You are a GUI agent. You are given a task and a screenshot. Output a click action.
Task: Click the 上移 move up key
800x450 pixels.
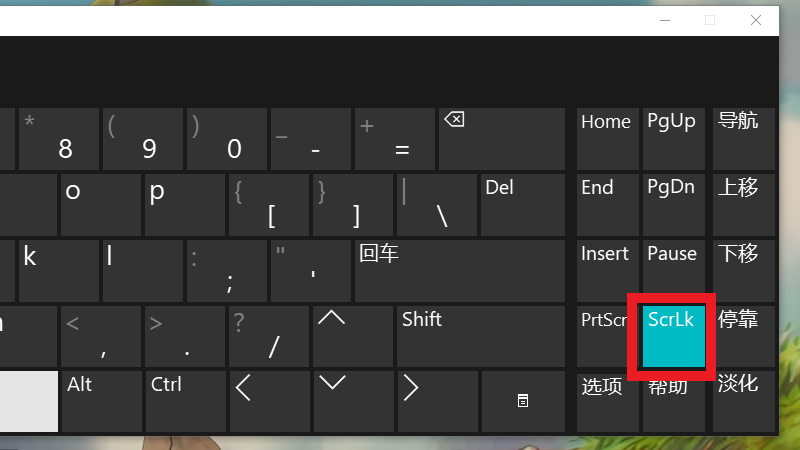[x=743, y=204]
